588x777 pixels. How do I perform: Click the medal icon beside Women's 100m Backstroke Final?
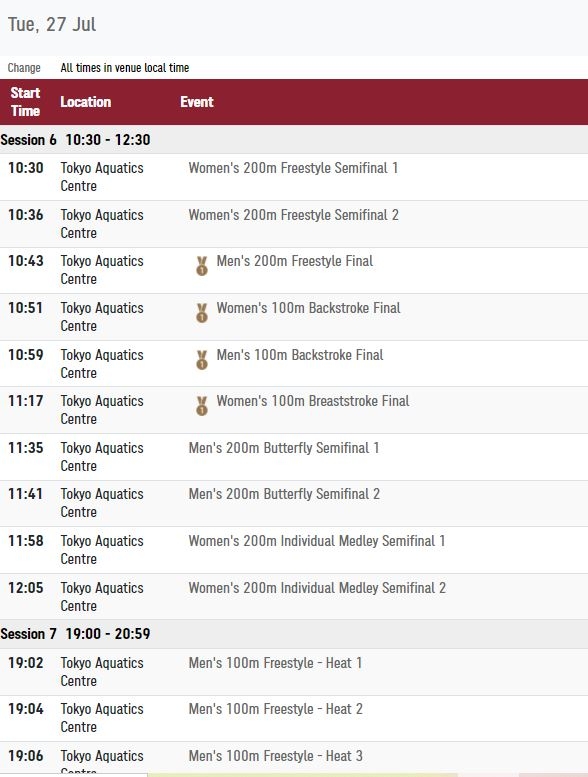point(202,313)
